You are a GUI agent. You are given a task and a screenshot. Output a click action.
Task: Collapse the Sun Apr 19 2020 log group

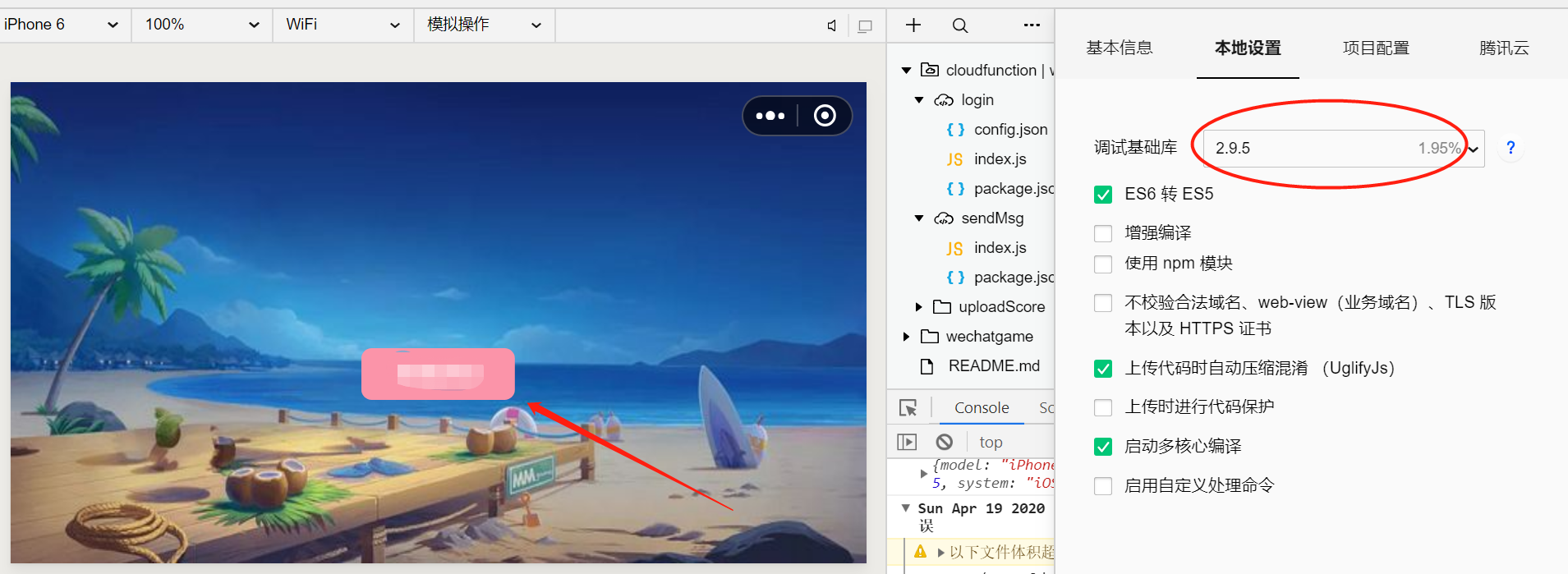pos(906,508)
